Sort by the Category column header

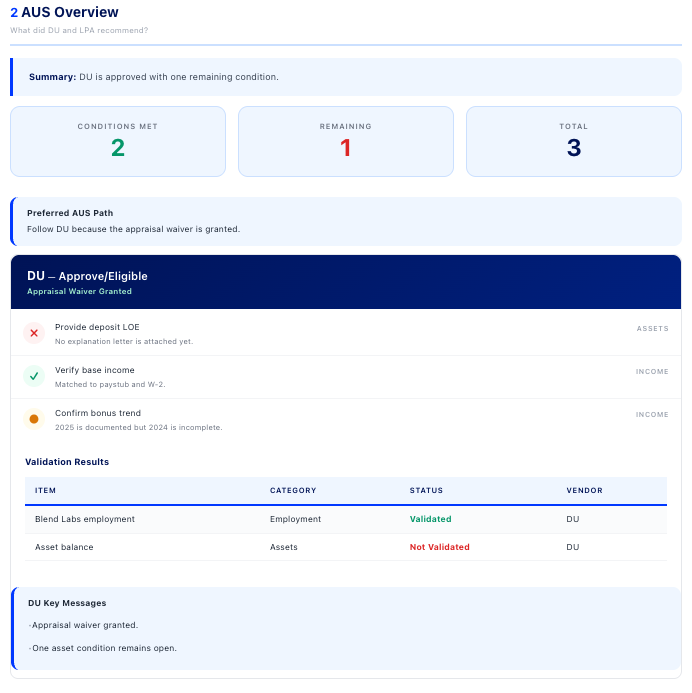pyautogui.click(x=293, y=491)
